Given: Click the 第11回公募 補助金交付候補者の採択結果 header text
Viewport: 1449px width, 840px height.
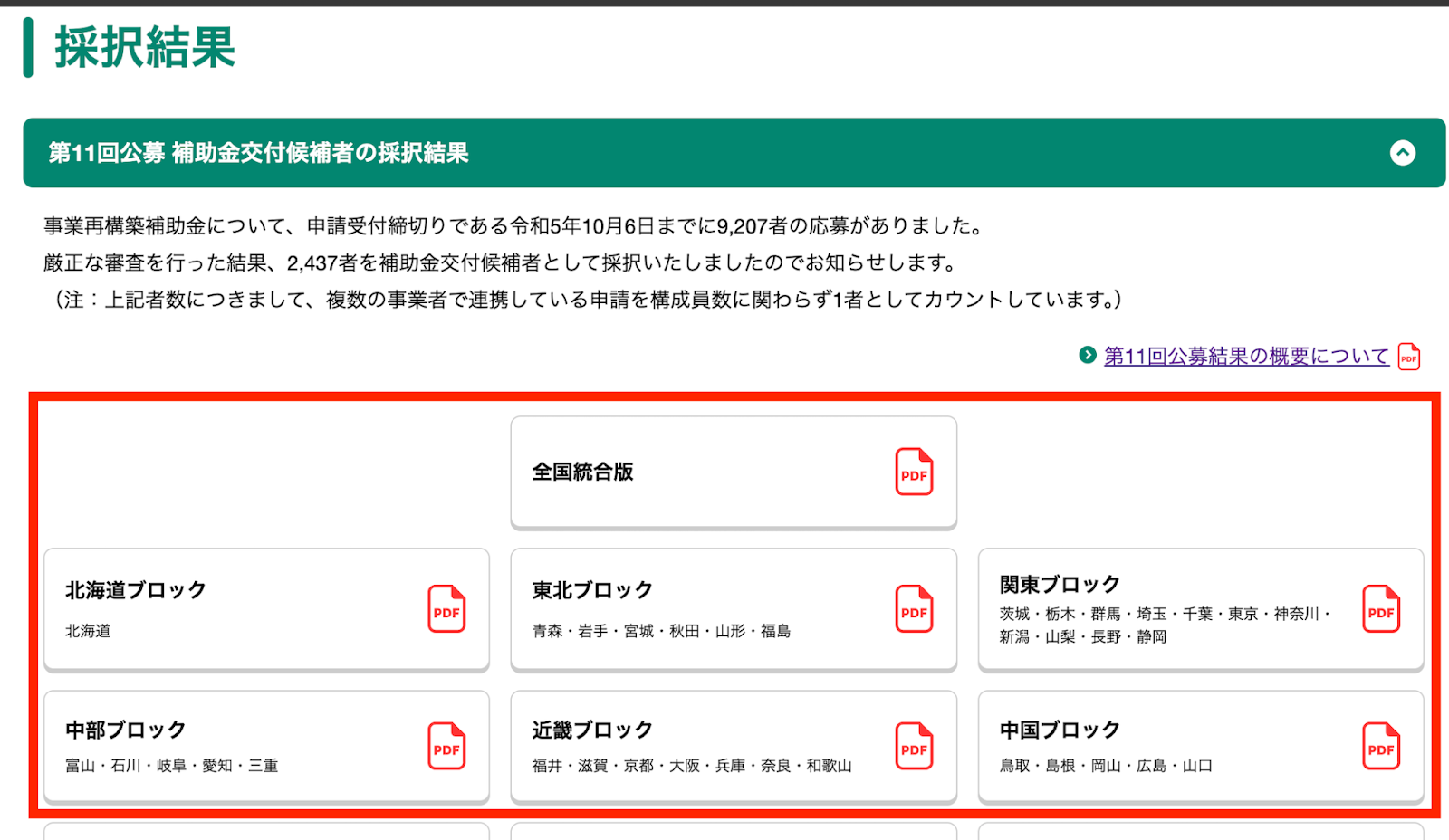Looking at the screenshot, I should [258, 153].
